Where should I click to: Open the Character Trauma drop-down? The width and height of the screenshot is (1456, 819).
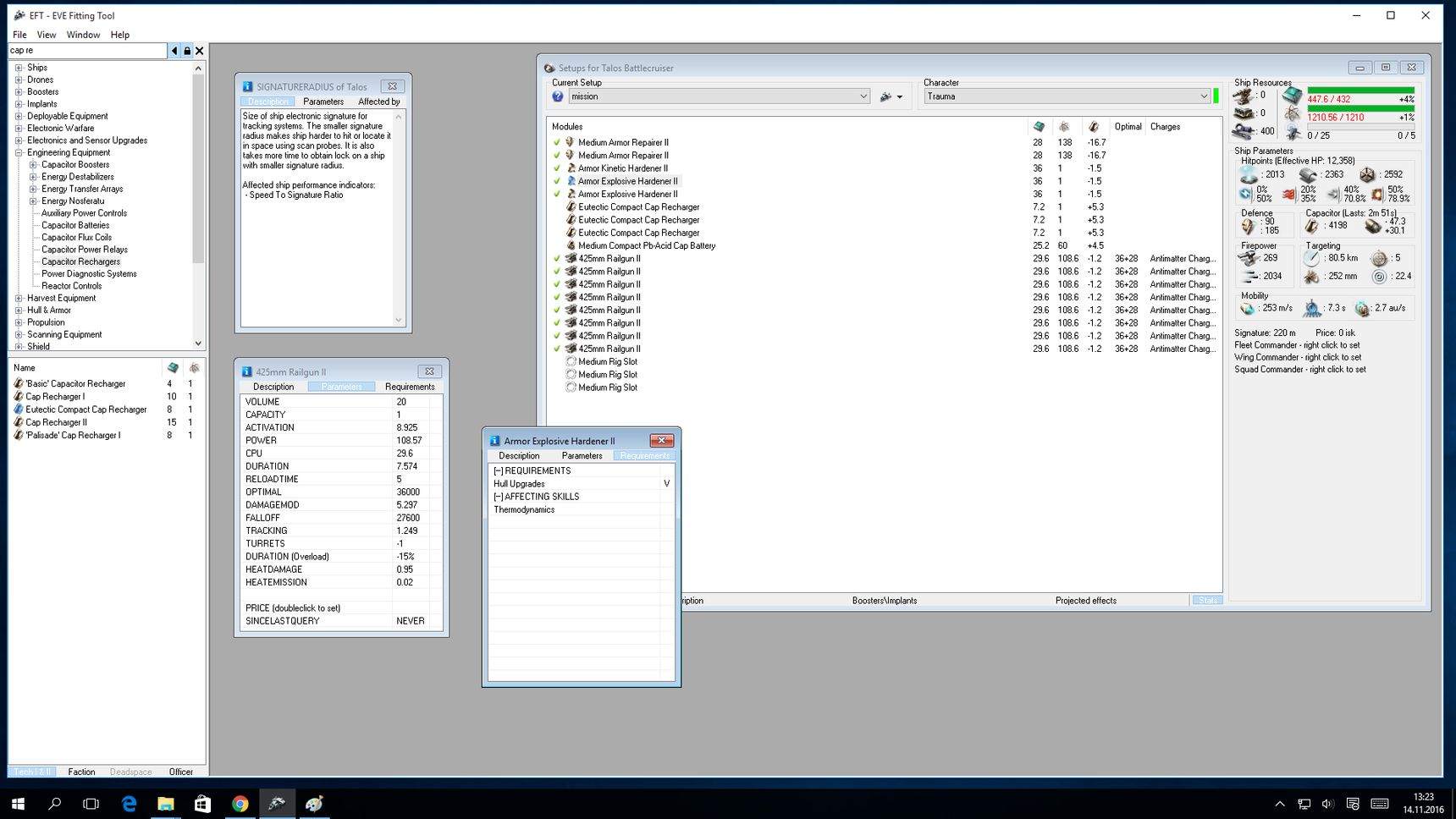coord(1067,96)
